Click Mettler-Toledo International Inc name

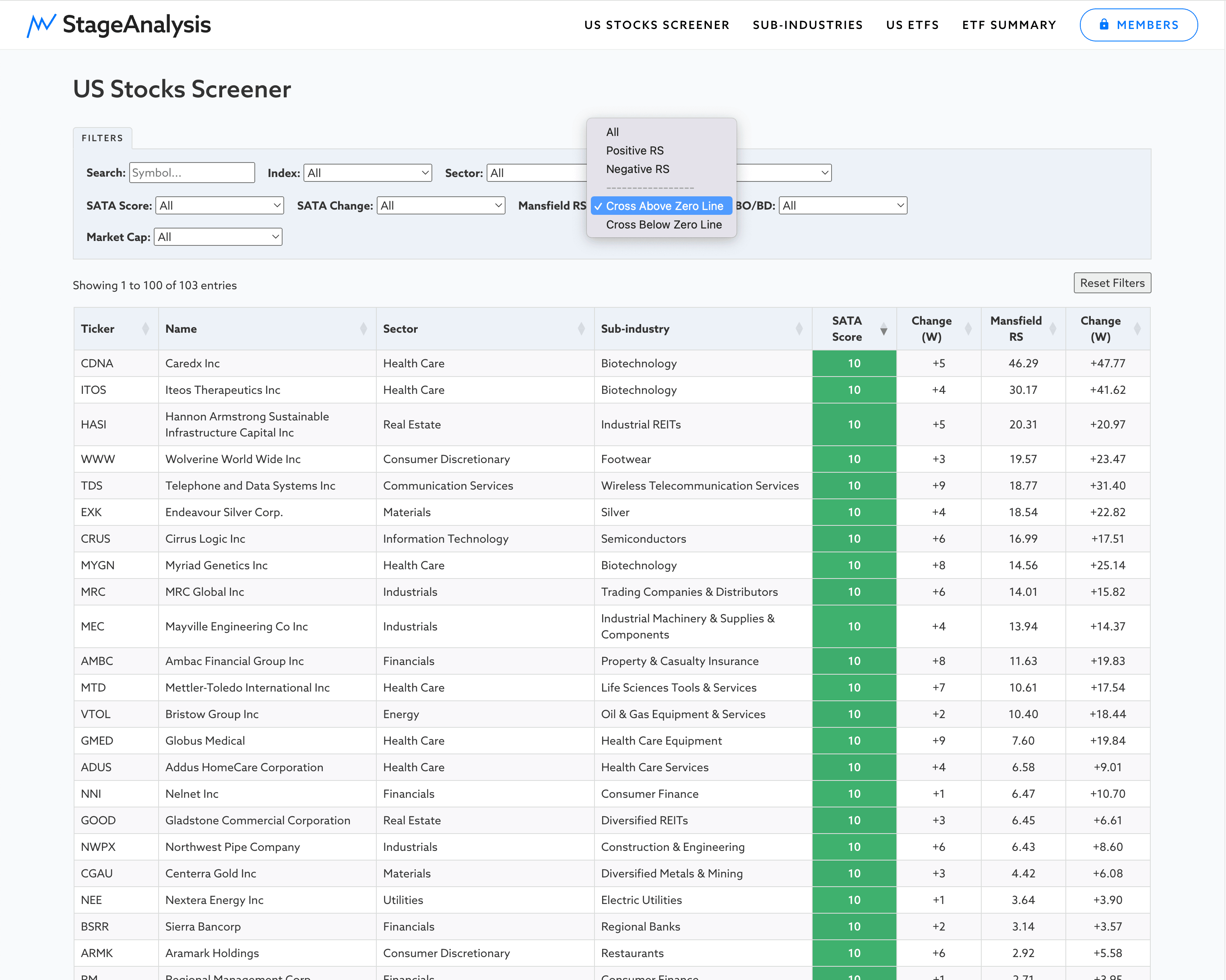click(248, 688)
